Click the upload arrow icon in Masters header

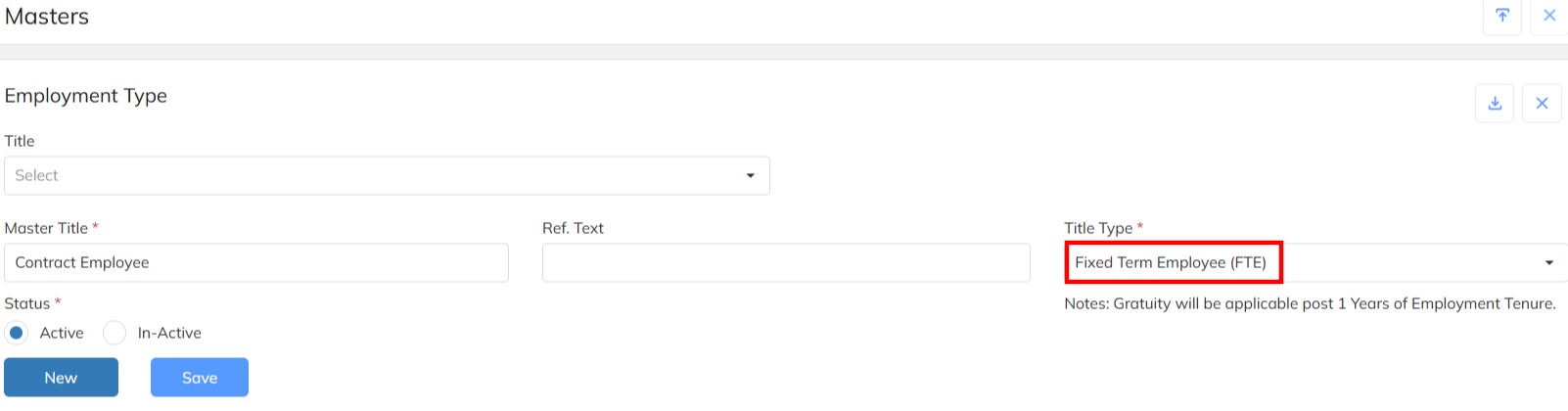pos(1501,16)
